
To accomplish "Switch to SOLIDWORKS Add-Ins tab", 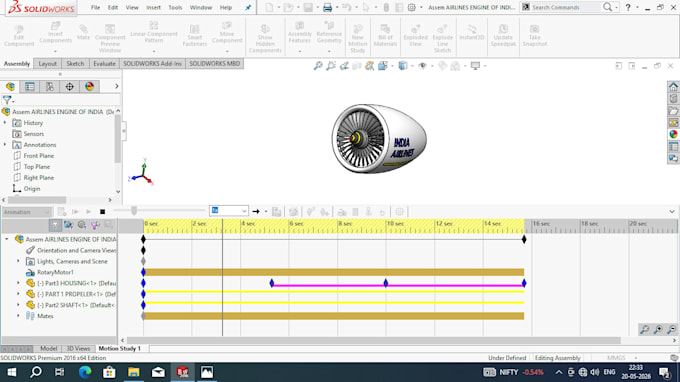I will [152, 64].
